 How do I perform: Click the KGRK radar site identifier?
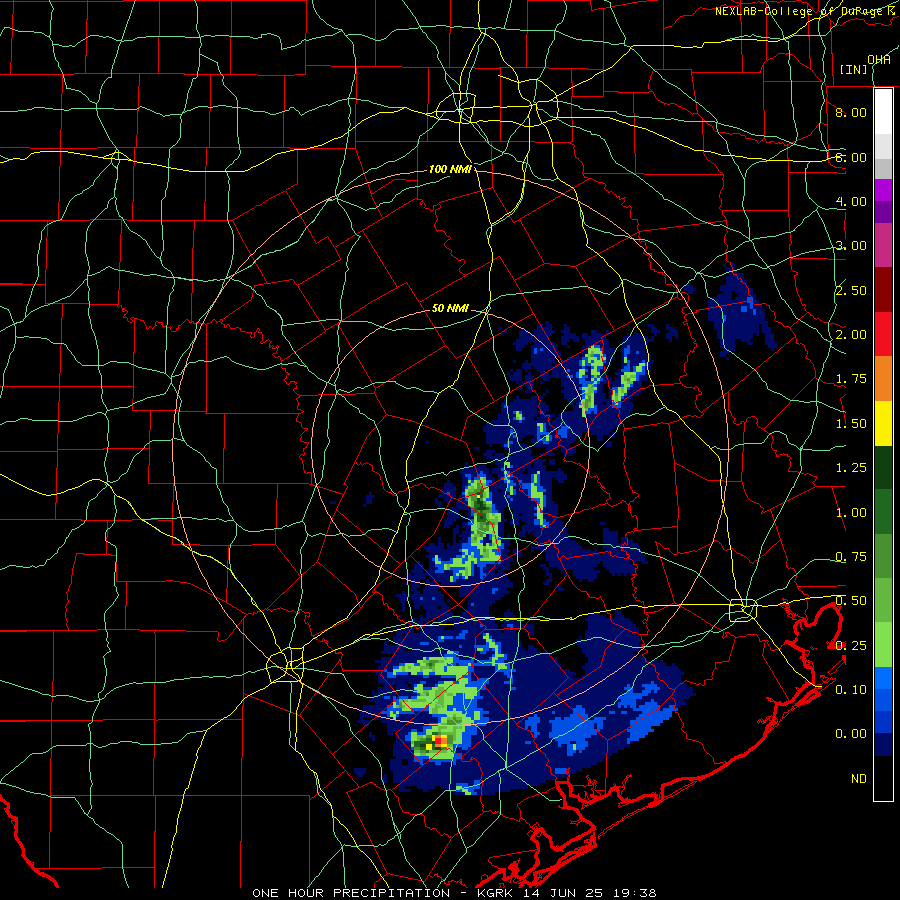(x=497, y=893)
